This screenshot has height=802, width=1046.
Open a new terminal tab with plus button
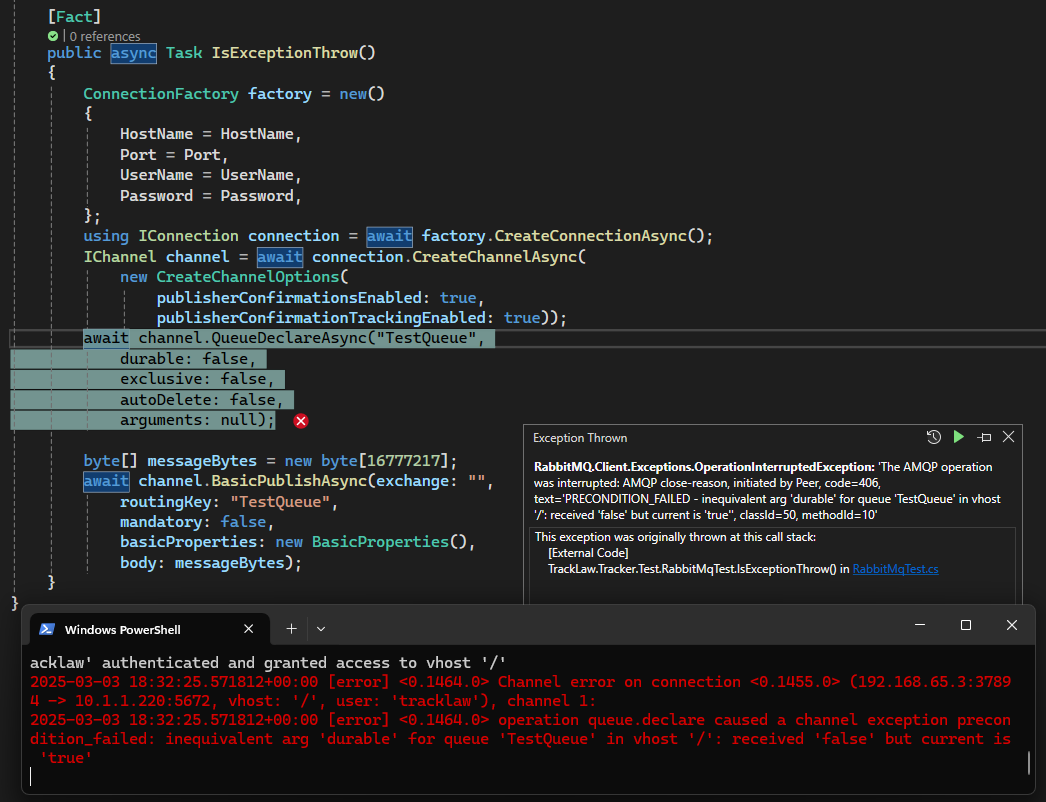[292, 629]
